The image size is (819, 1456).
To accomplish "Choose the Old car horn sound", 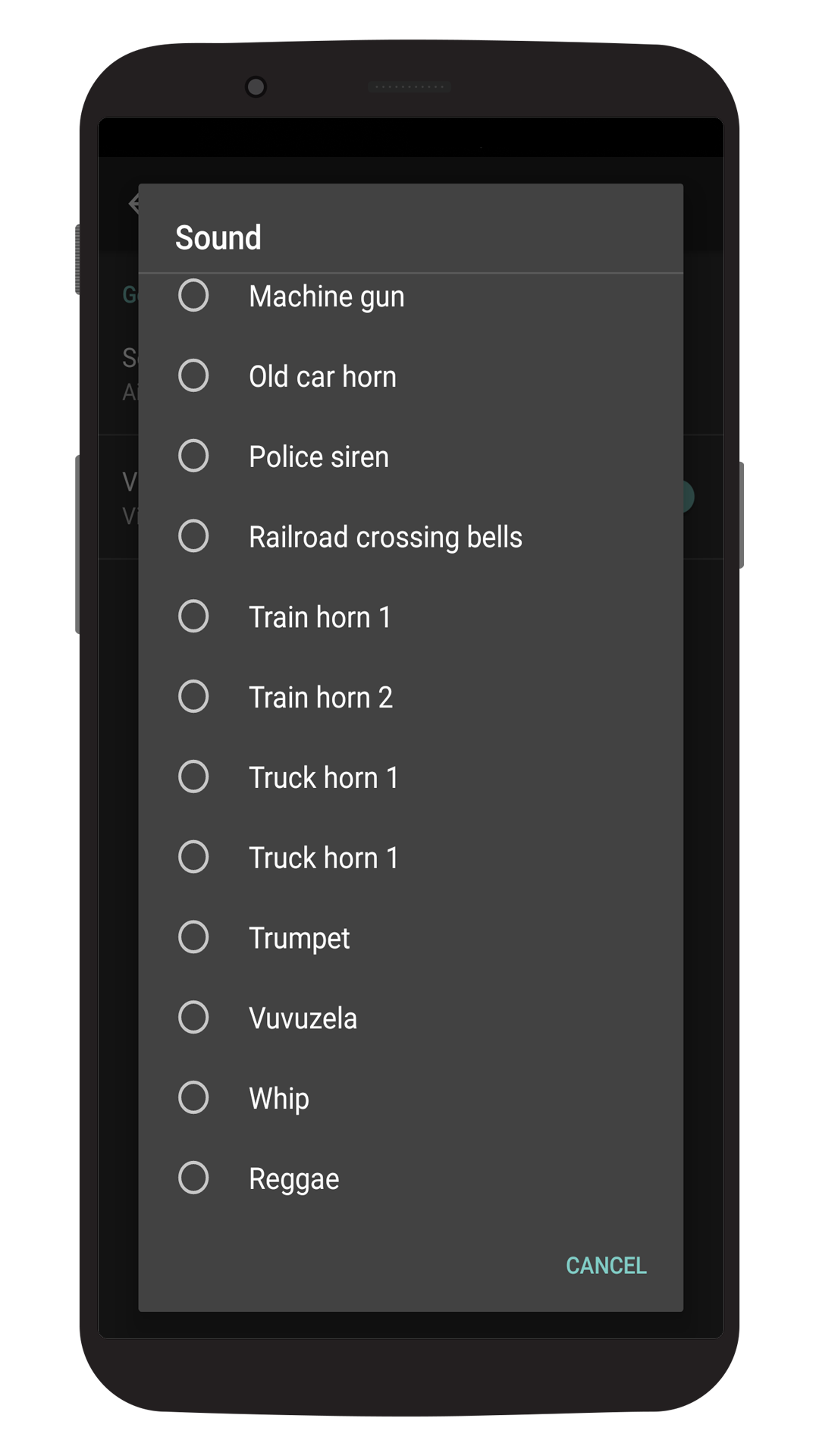I will tap(193, 376).
